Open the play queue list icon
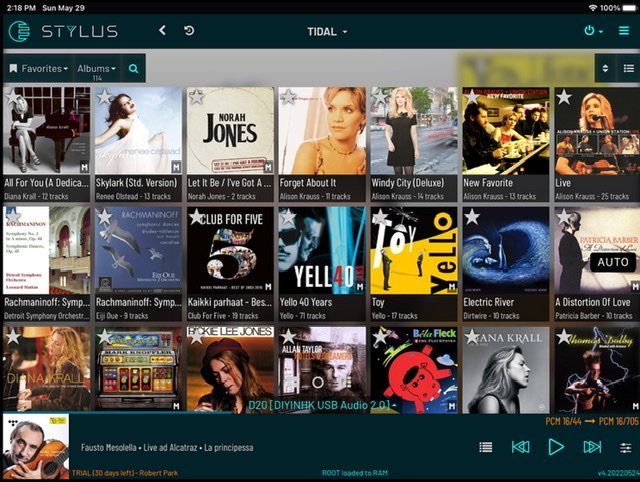The image size is (640, 482). [x=485, y=447]
